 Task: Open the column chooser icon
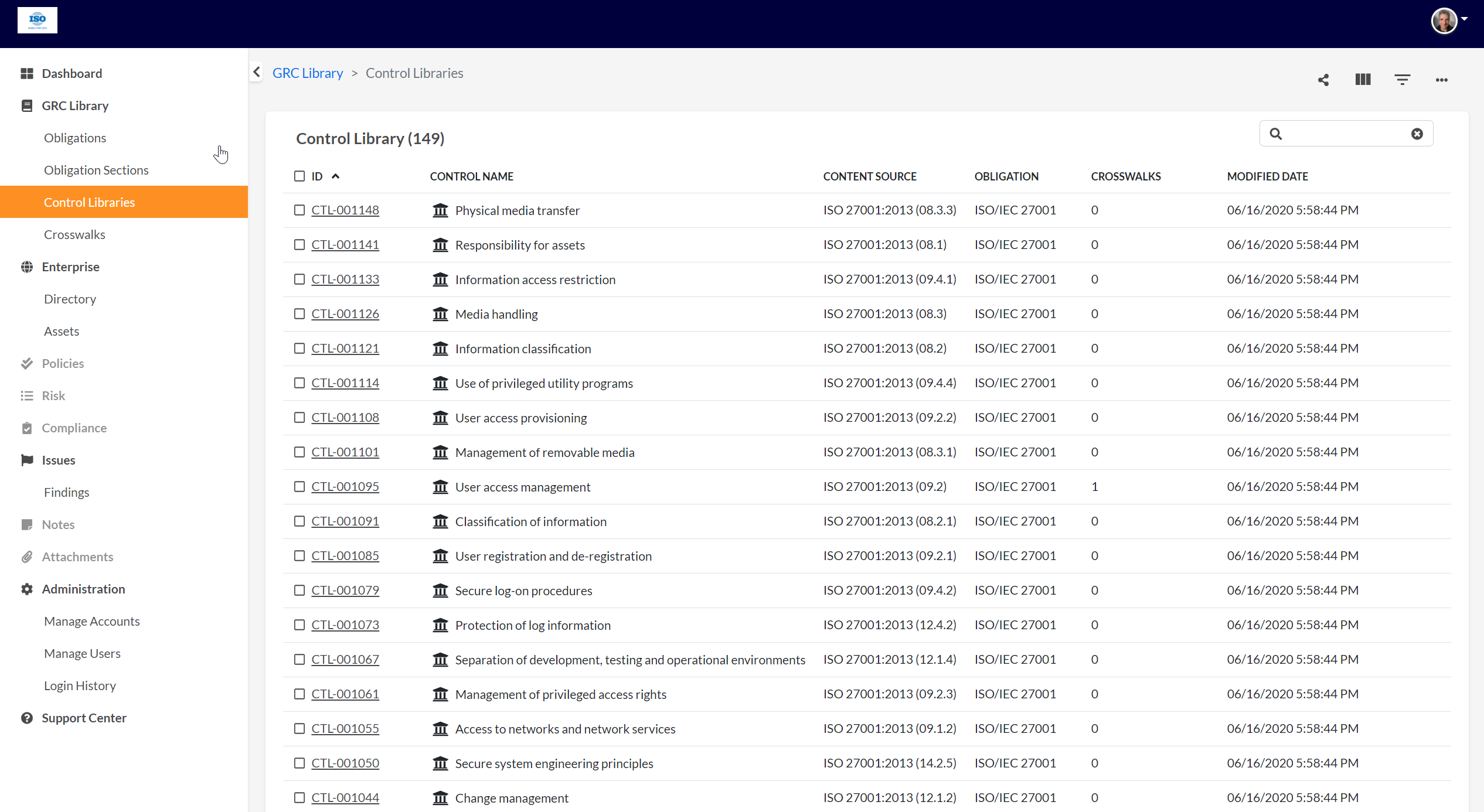click(1363, 80)
